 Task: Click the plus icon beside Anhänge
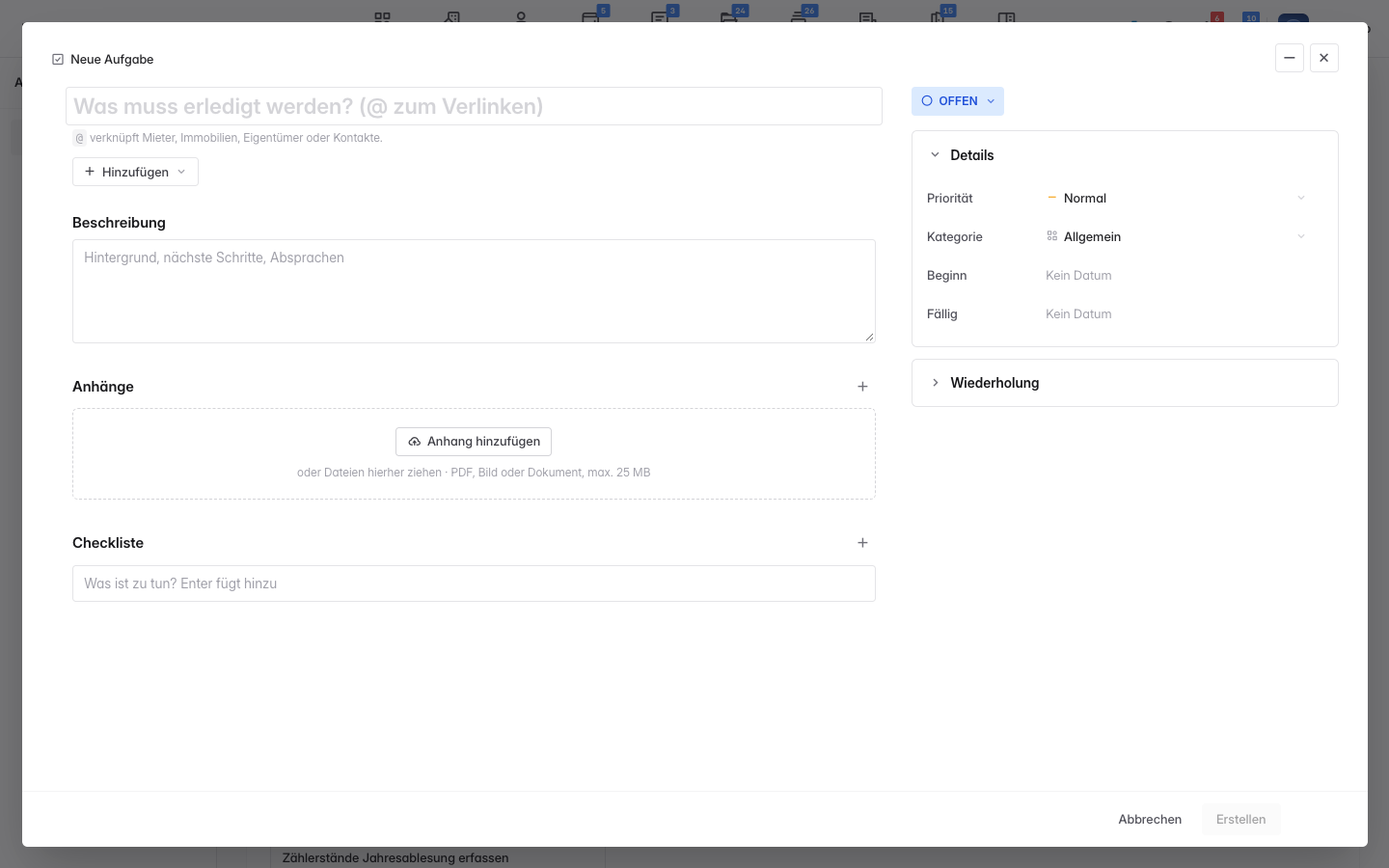(862, 387)
